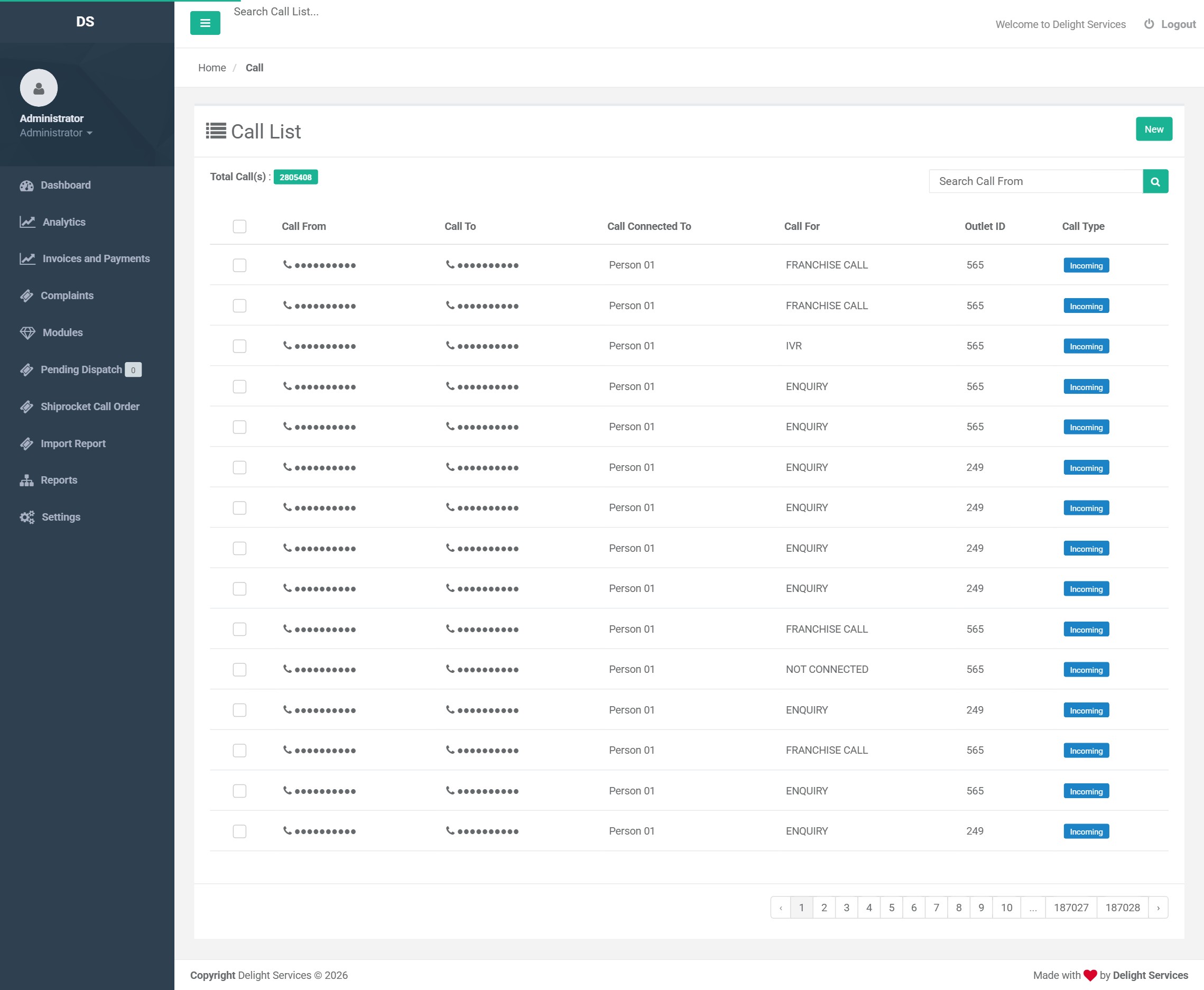Viewport: 1204px width, 990px height.
Task: Click the Pending Dispatch count badge 0
Action: (x=134, y=370)
